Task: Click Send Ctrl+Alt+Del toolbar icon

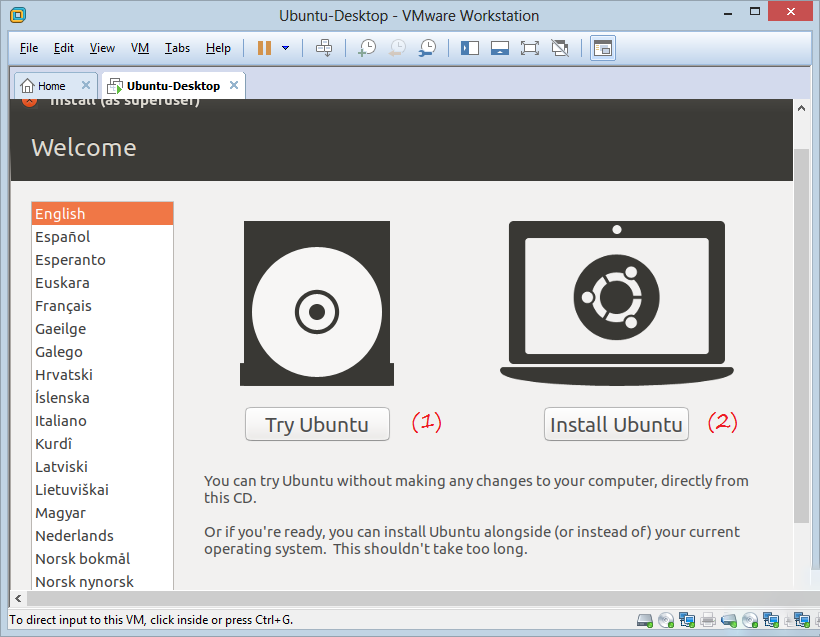Action: click(x=323, y=48)
